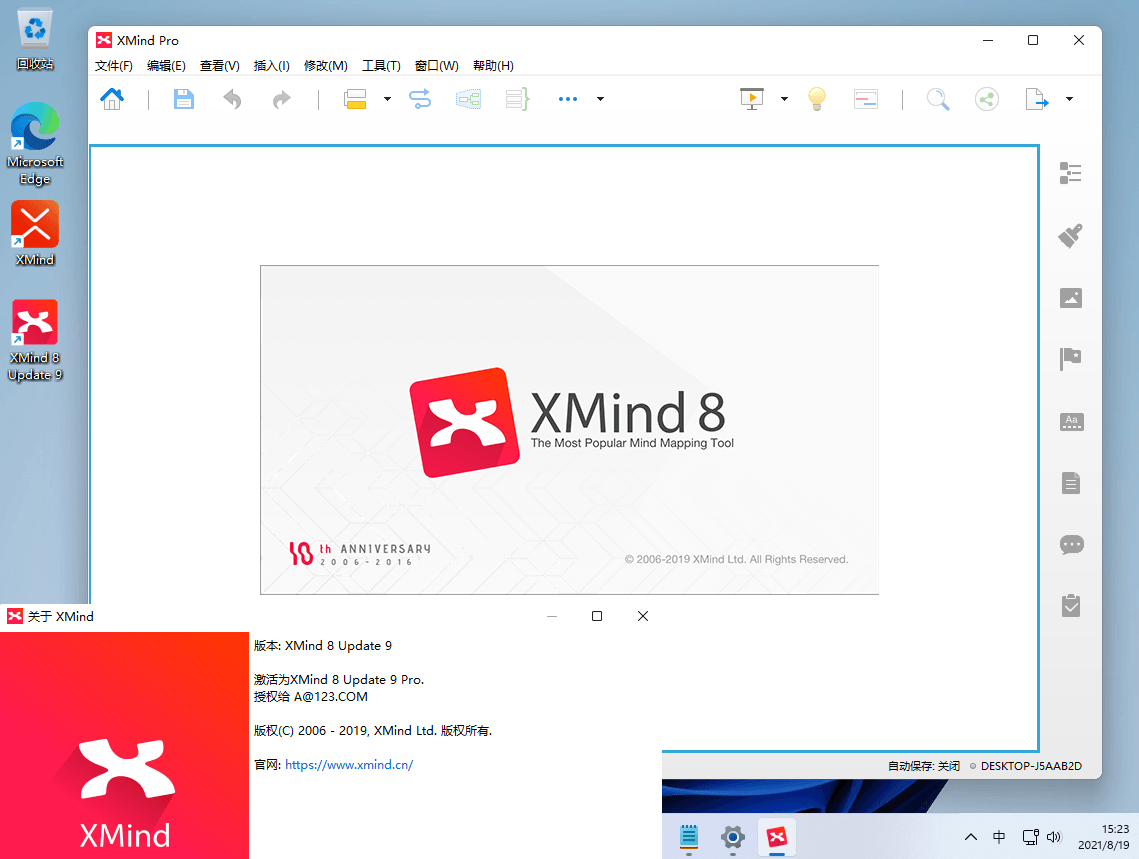Open the volume speaker tray icon
This screenshot has height=859, width=1139.
point(1054,836)
